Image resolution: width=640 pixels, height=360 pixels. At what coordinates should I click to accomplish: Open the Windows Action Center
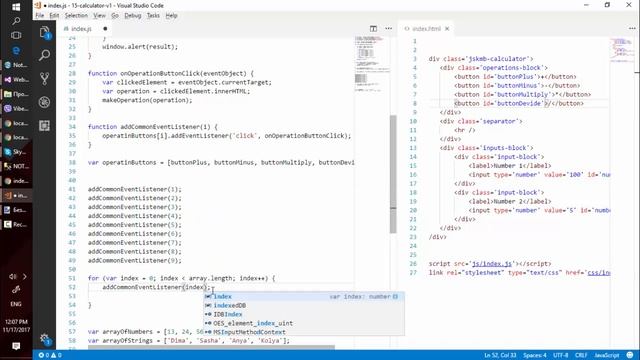coord(16,347)
